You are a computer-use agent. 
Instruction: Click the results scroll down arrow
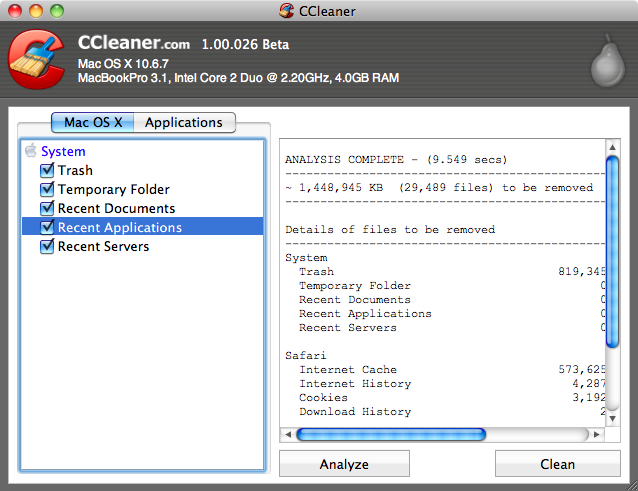pyautogui.click(x=612, y=418)
